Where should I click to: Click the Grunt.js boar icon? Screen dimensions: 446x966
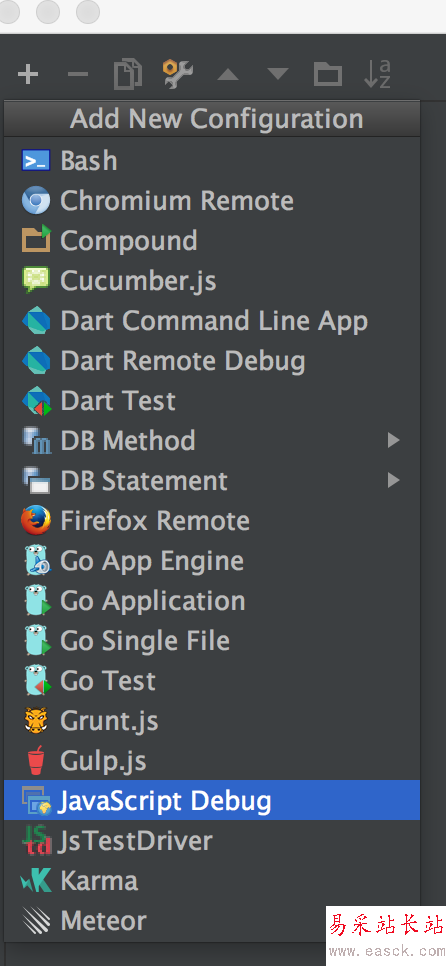pyautogui.click(x=36, y=720)
